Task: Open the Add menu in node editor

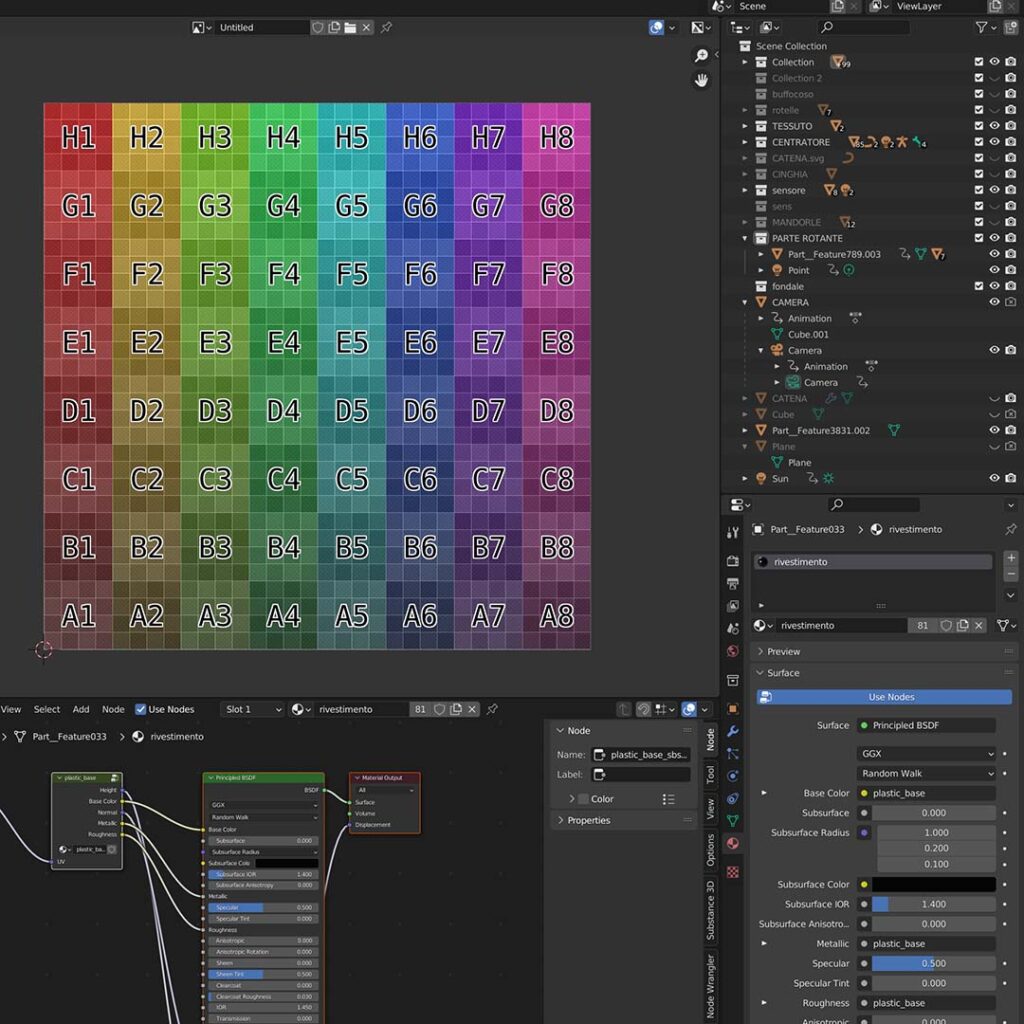Action: click(x=81, y=709)
